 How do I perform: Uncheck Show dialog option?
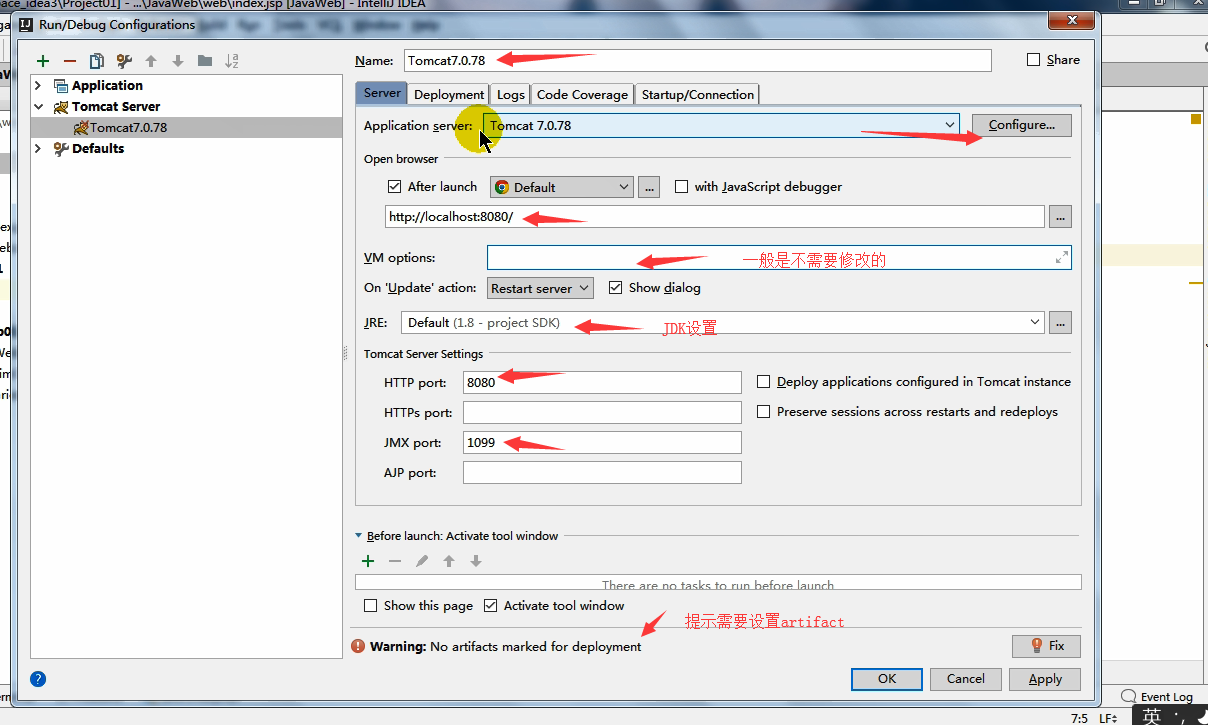[615, 288]
